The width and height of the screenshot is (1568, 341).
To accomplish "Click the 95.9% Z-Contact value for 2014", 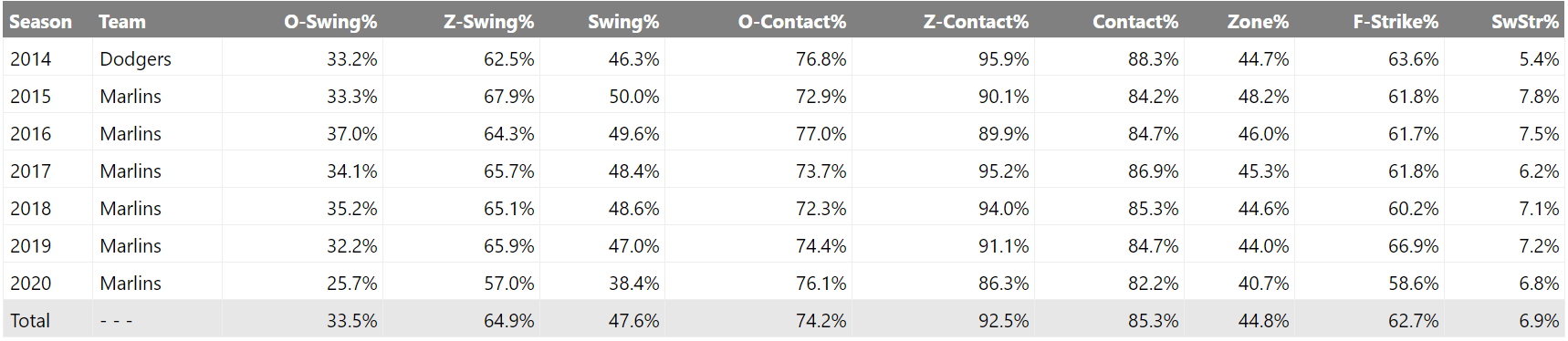I will click(1004, 59).
